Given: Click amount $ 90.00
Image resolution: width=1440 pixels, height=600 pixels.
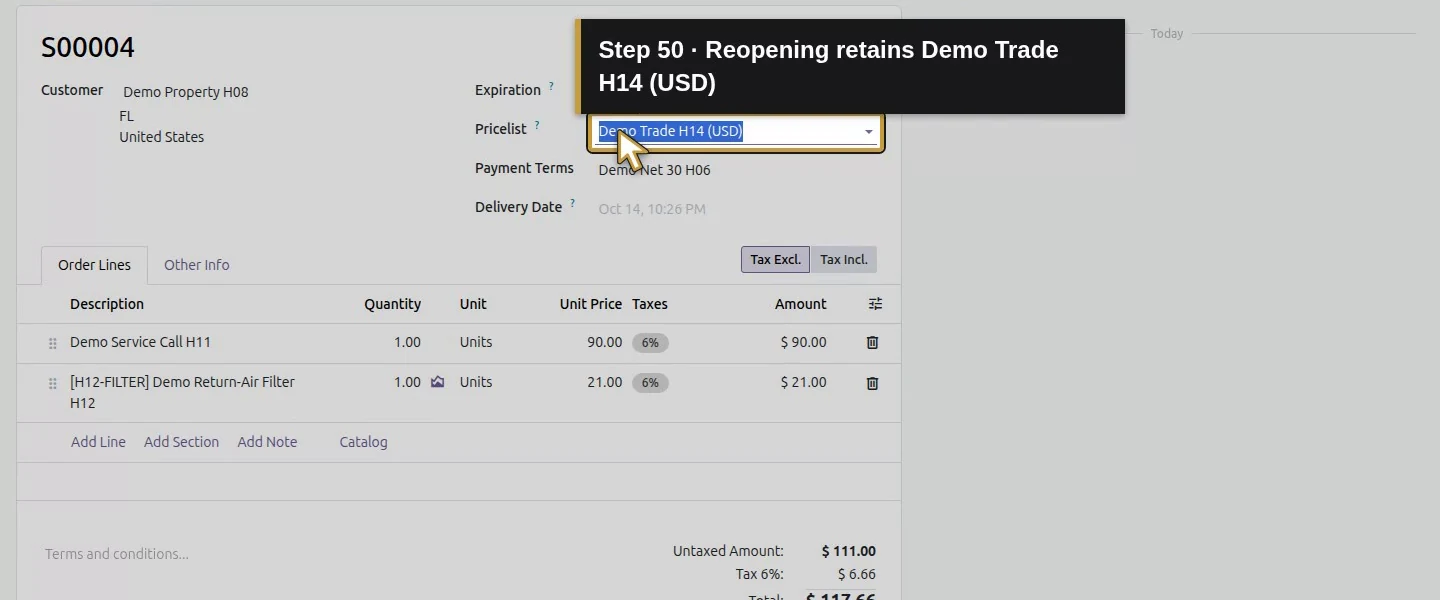Looking at the screenshot, I should [803, 342].
